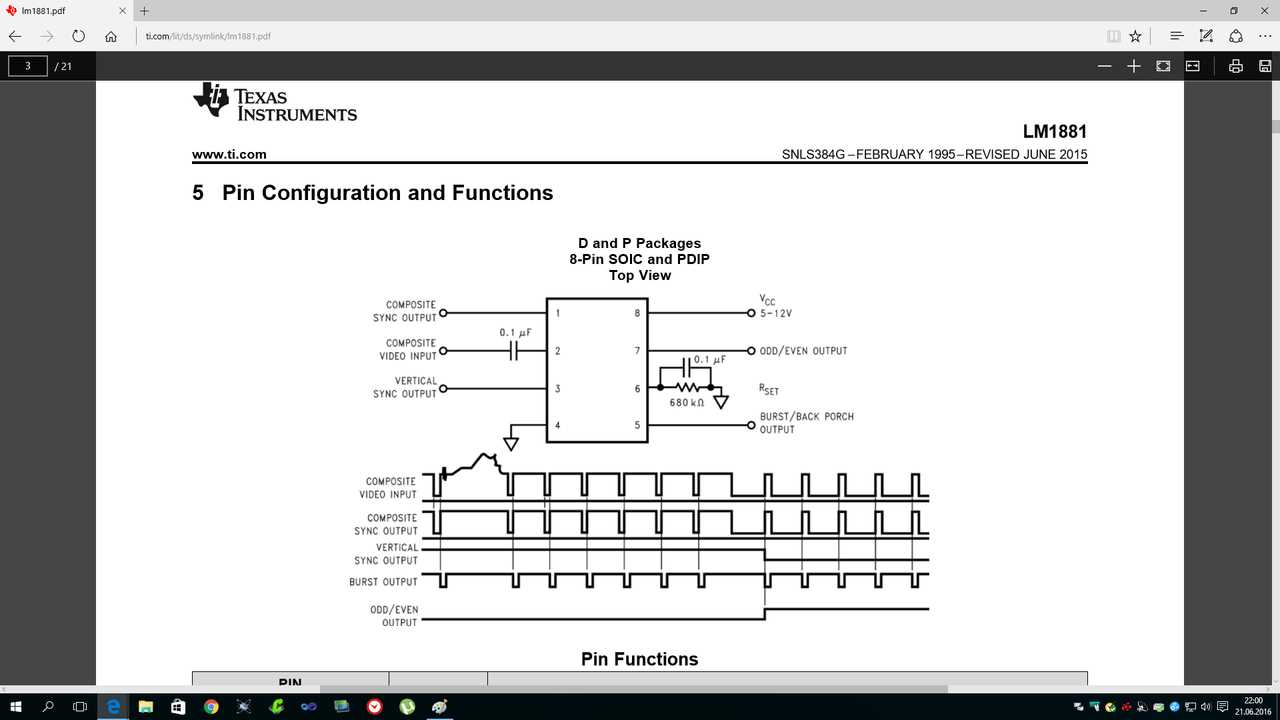
Task: Click the '5-12V' VCC label
Action: point(776,313)
